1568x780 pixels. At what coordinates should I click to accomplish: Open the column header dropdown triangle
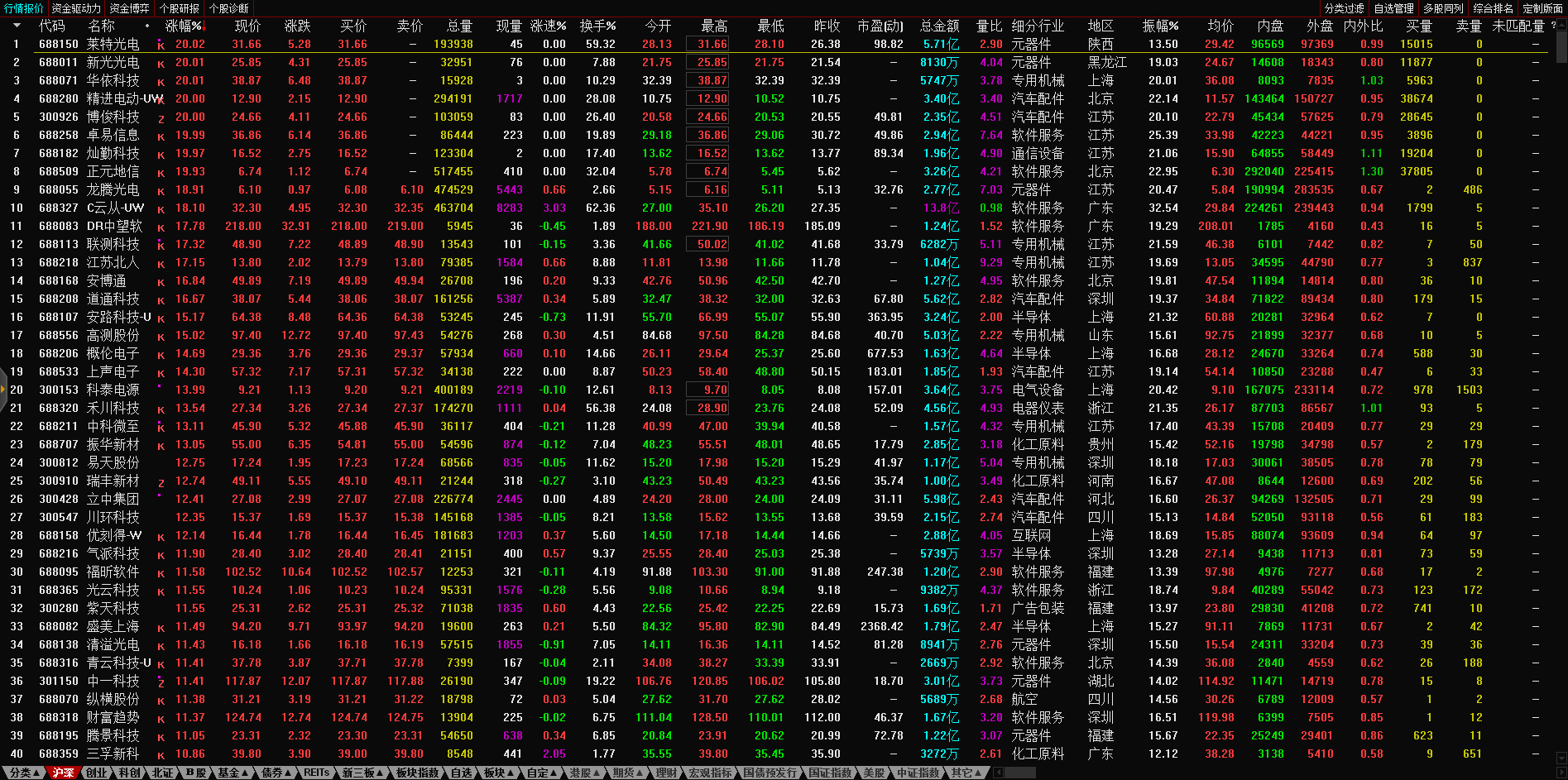pos(16,26)
